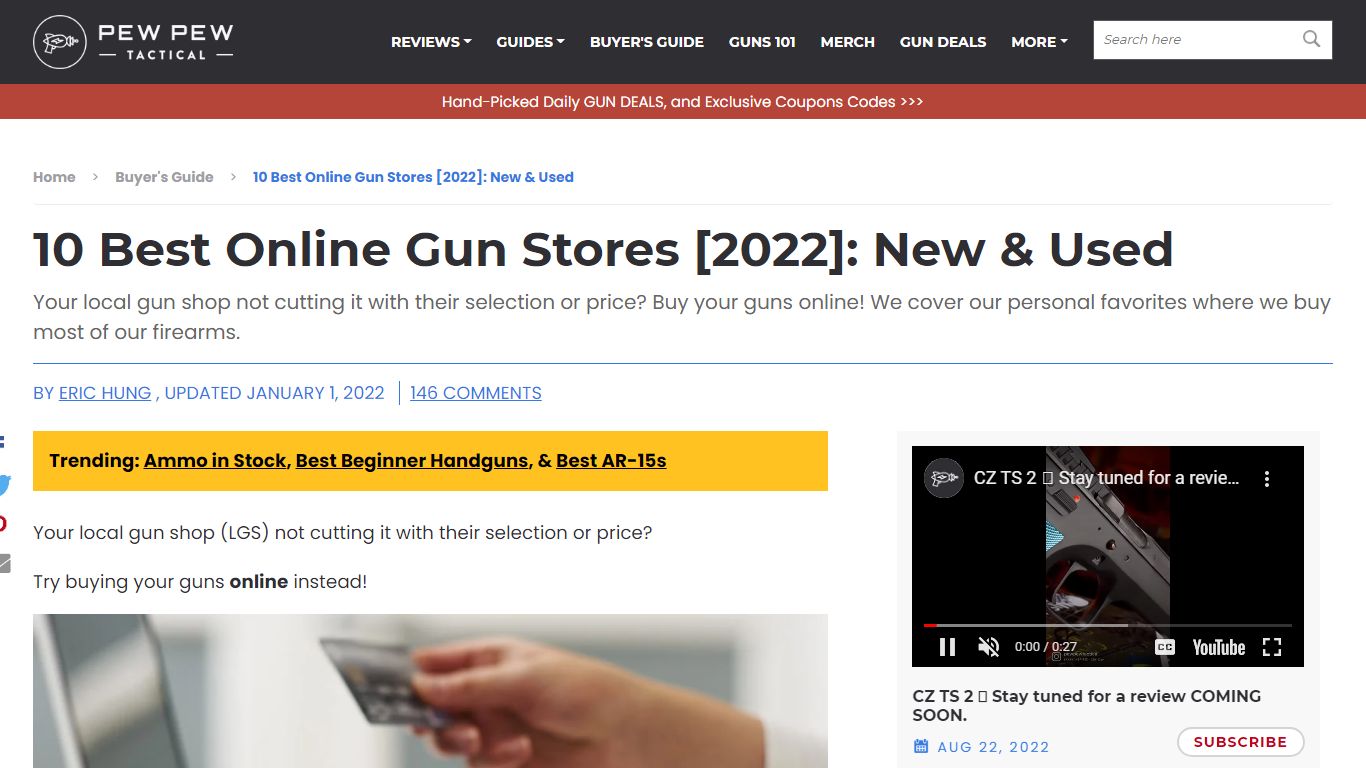Click the calendar icon by date

tap(921, 747)
